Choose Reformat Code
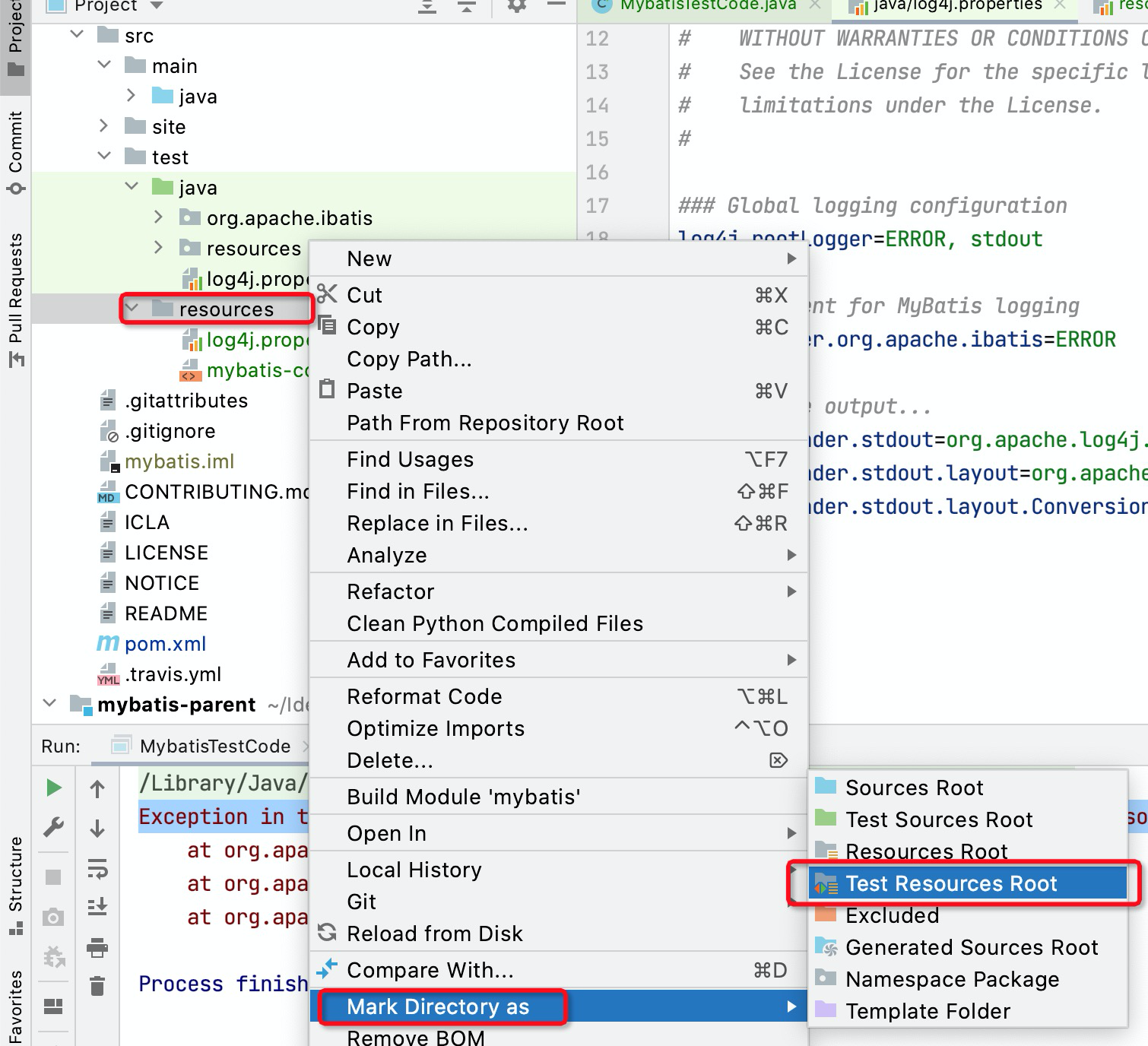This screenshot has height=1046, width=1148. click(x=558, y=696)
